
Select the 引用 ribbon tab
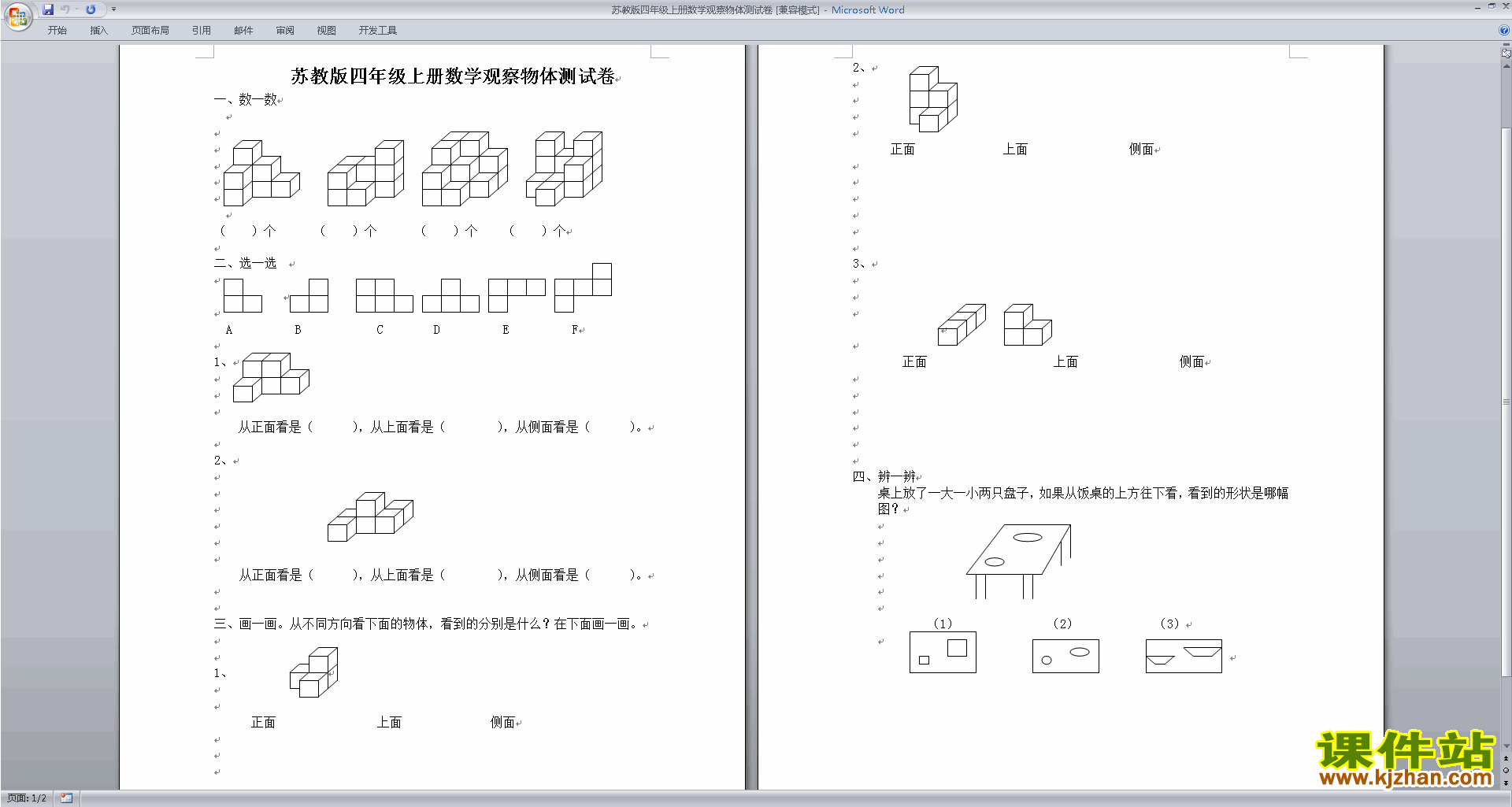point(202,30)
